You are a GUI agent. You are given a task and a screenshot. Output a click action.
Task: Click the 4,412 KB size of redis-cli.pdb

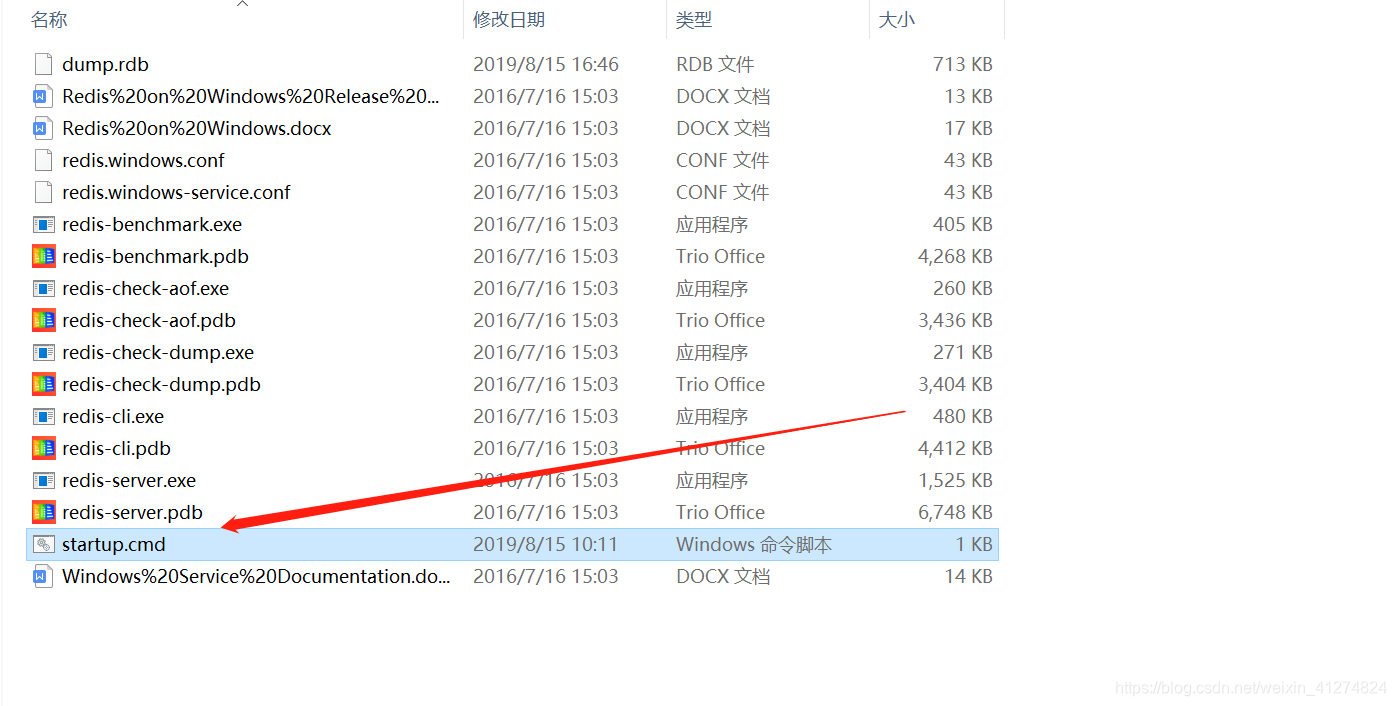click(956, 449)
